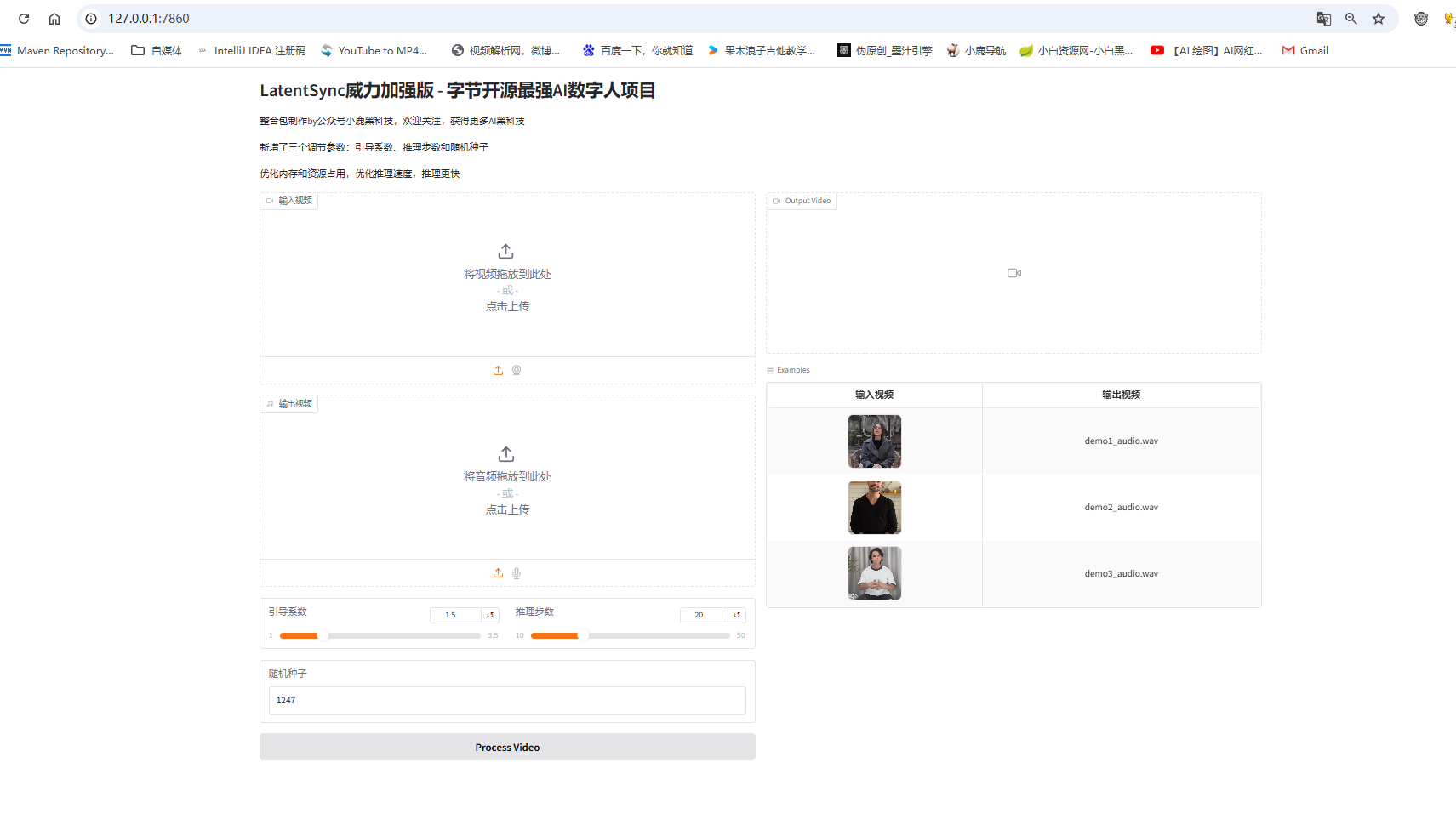Image resolution: width=1456 pixels, height=819 pixels.
Task: Adjust the 引导系数 slider track
Action: (x=380, y=635)
